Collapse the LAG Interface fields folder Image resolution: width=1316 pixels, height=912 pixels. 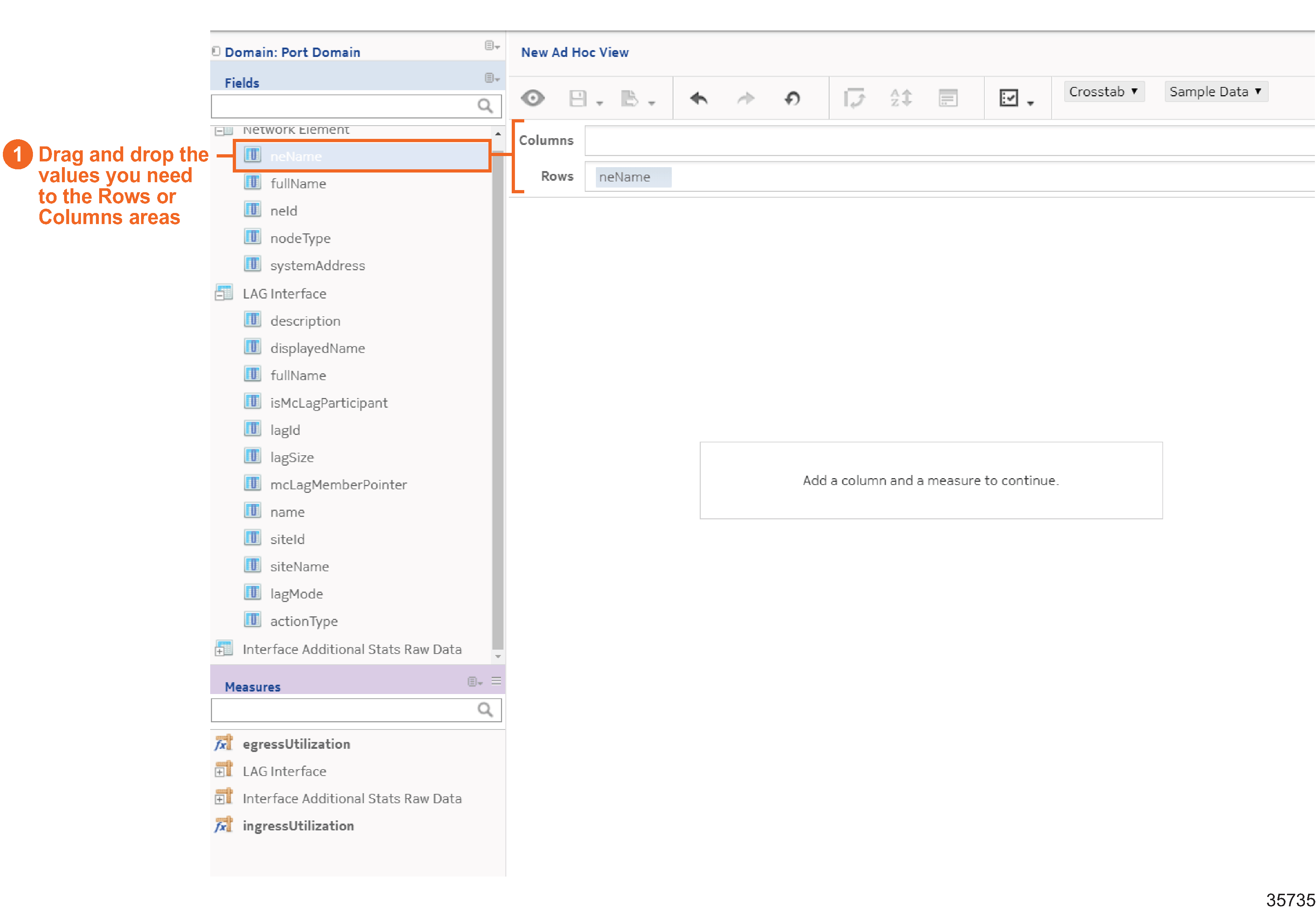(x=220, y=297)
